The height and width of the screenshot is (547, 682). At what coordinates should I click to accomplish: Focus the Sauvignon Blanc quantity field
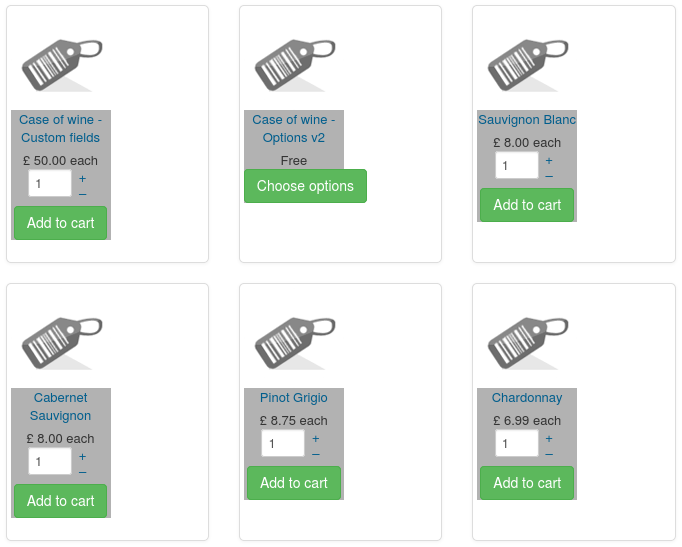(x=516, y=165)
